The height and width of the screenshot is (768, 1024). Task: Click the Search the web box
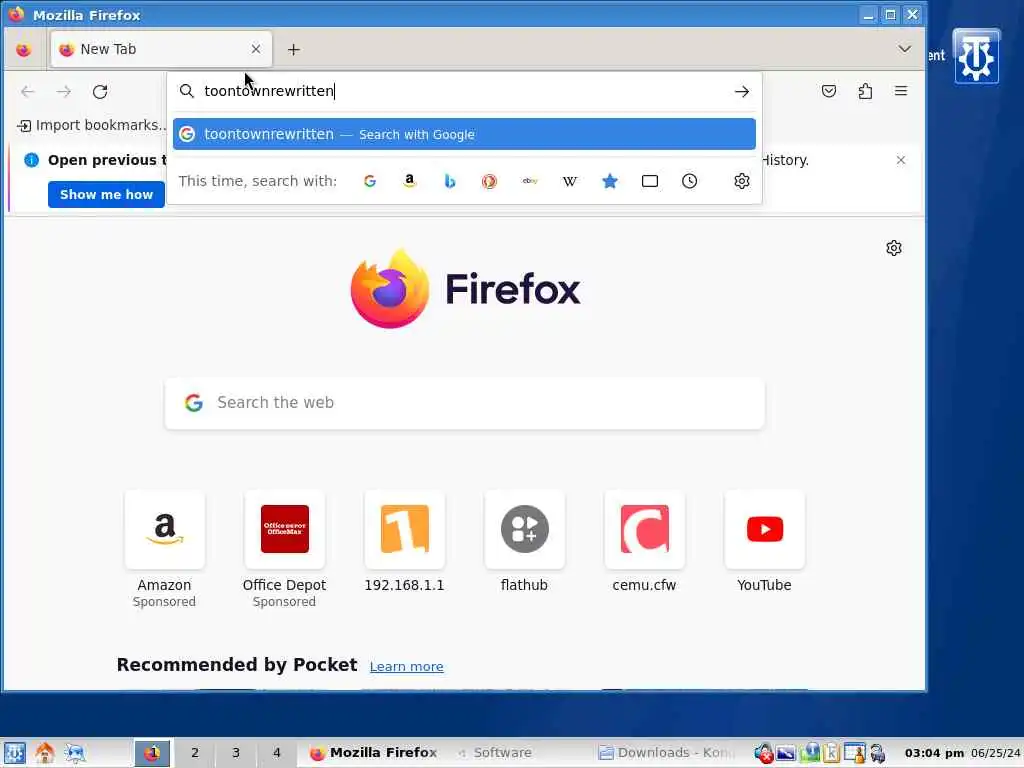pyautogui.click(x=464, y=403)
